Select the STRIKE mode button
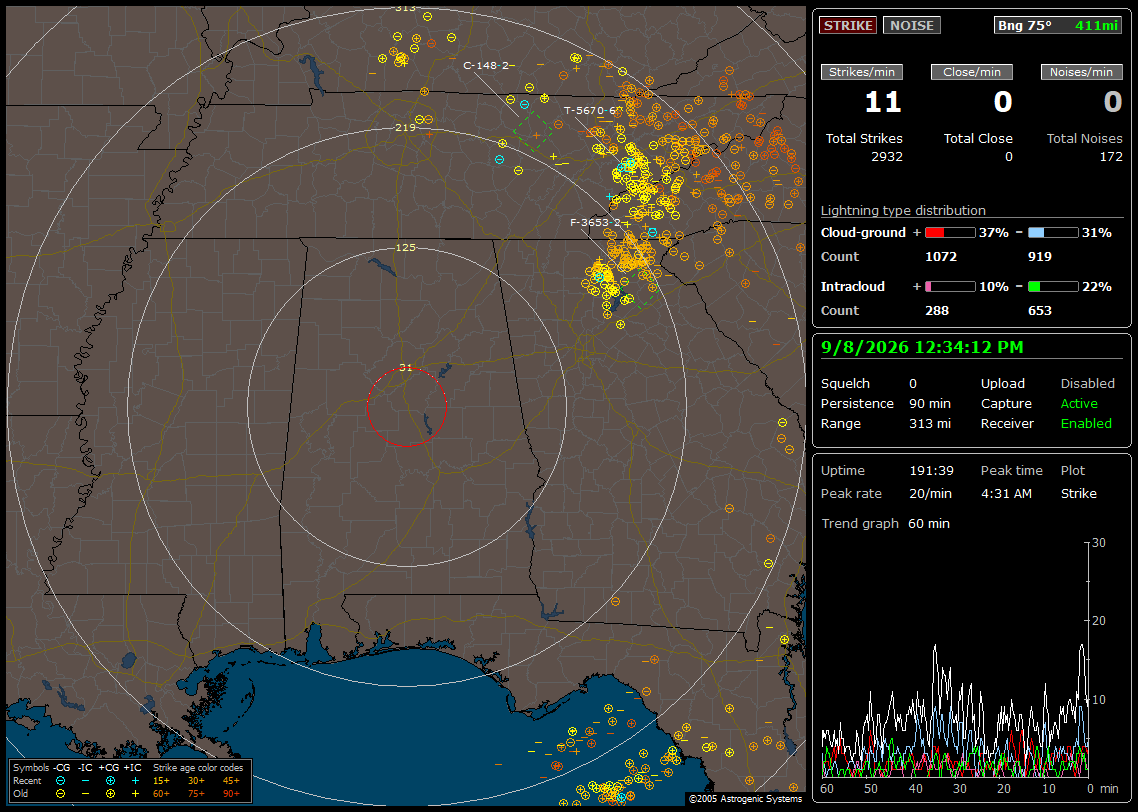 click(x=848, y=25)
